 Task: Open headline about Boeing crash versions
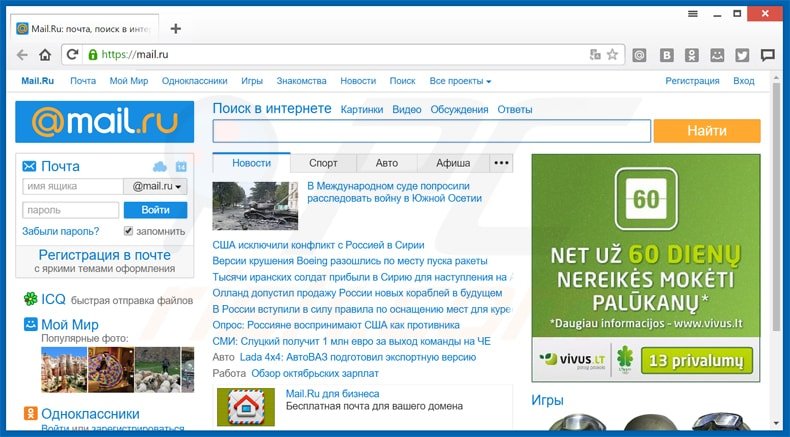(x=350, y=261)
